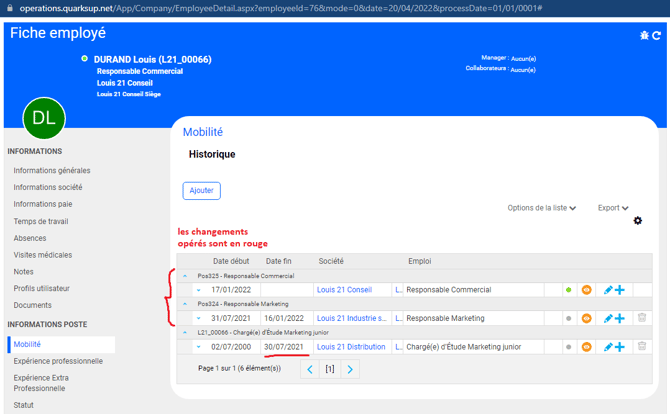The height and width of the screenshot is (414, 670).
Task: Open Visites médicales in sidebar
Action: click(x=43, y=255)
